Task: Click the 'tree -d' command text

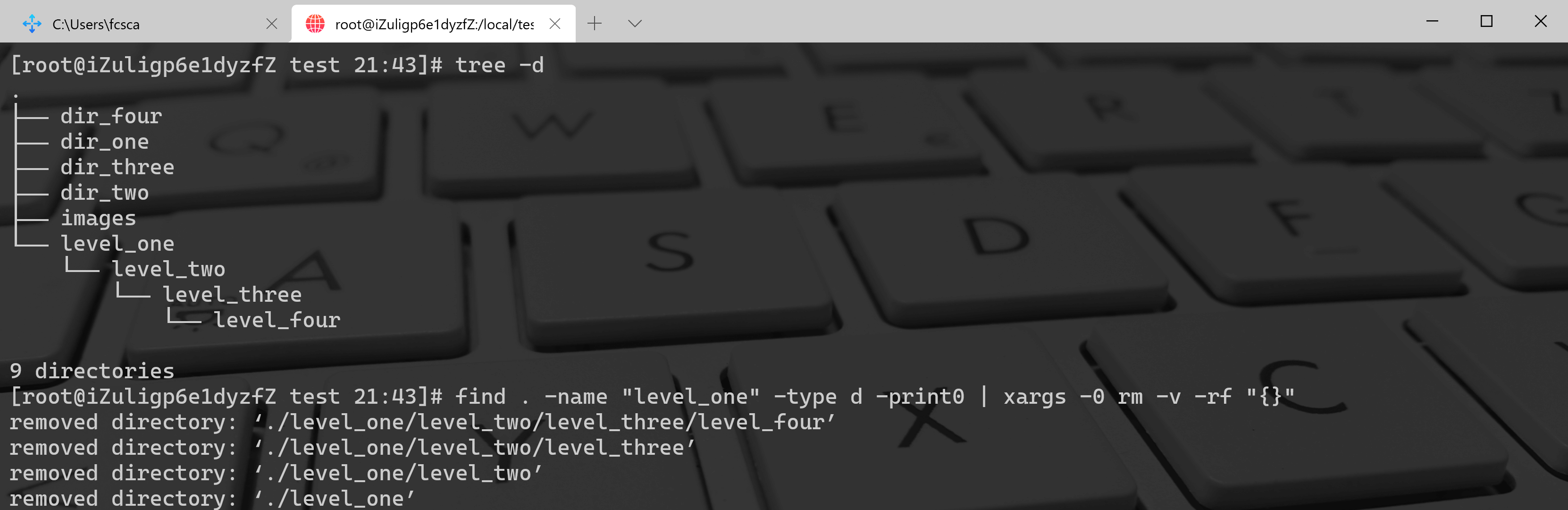Action: pos(499,65)
